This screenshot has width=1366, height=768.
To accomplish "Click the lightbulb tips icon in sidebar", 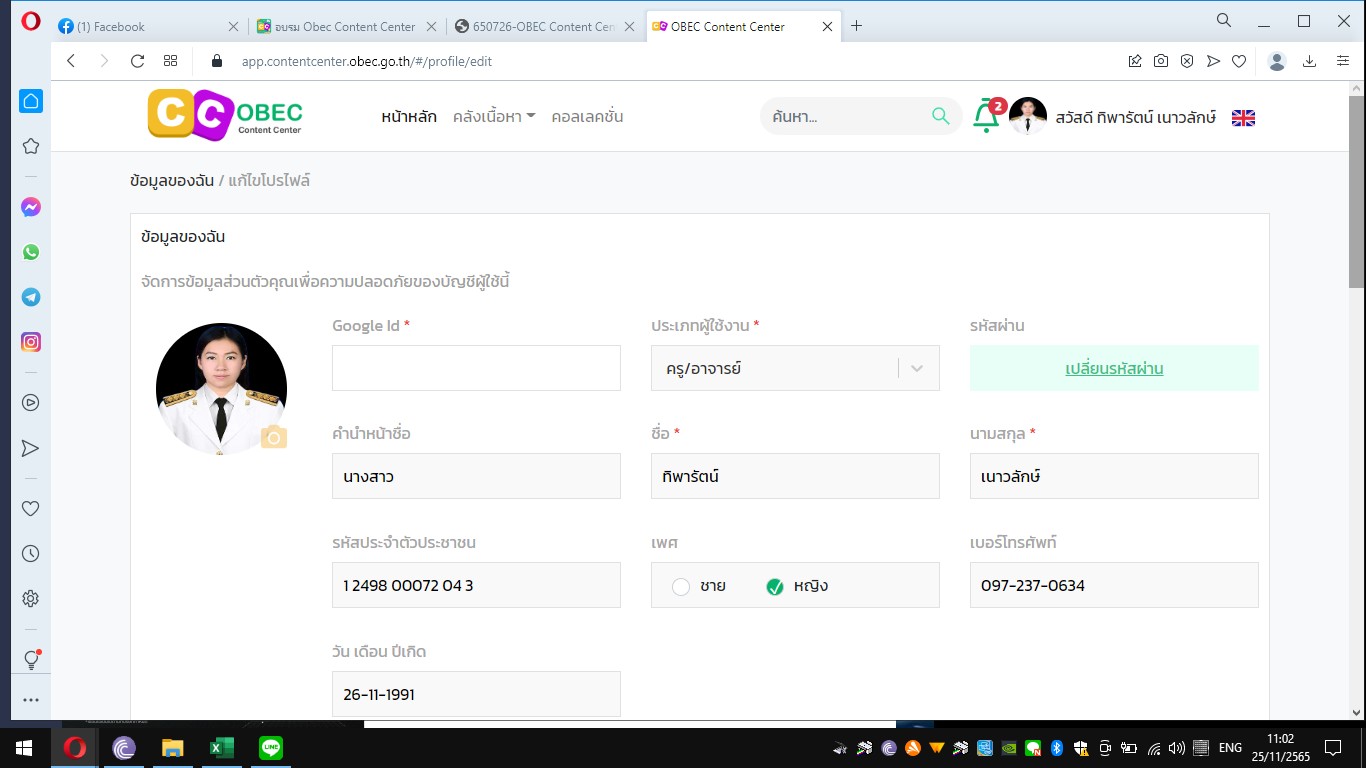I will pyautogui.click(x=31, y=660).
